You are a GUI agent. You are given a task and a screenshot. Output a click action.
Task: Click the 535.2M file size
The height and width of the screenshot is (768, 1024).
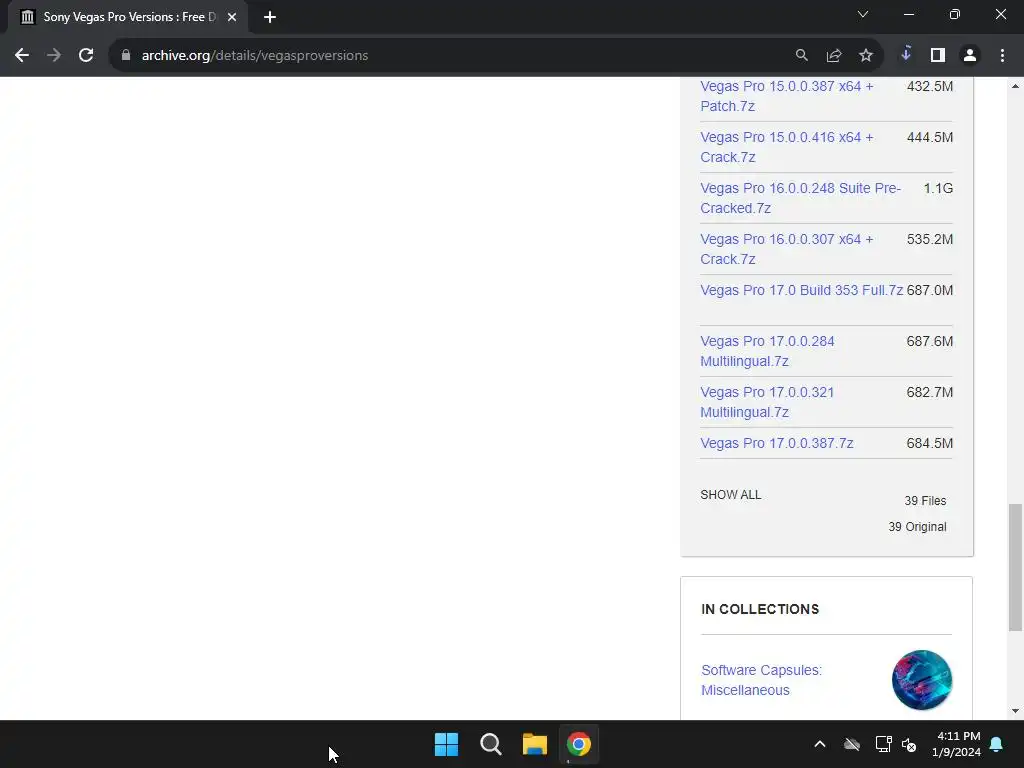click(x=930, y=239)
